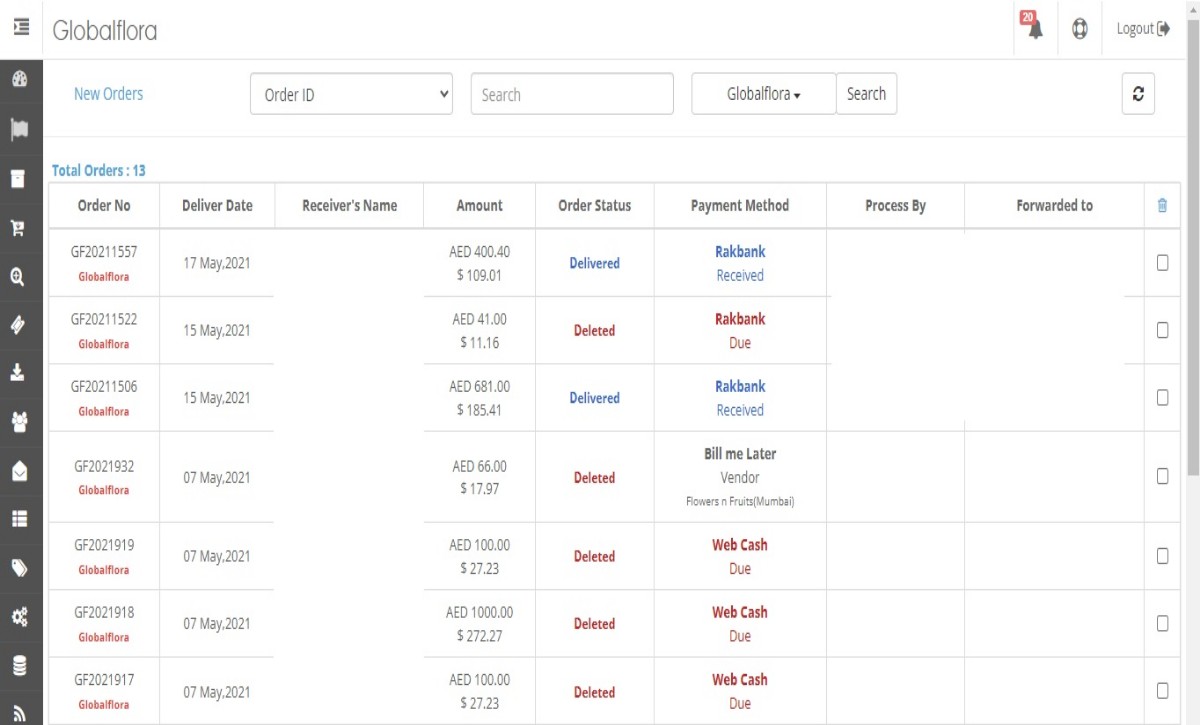The width and height of the screenshot is (1200, 725).
Task: Click amount AED 681.00
Action: 479,386
